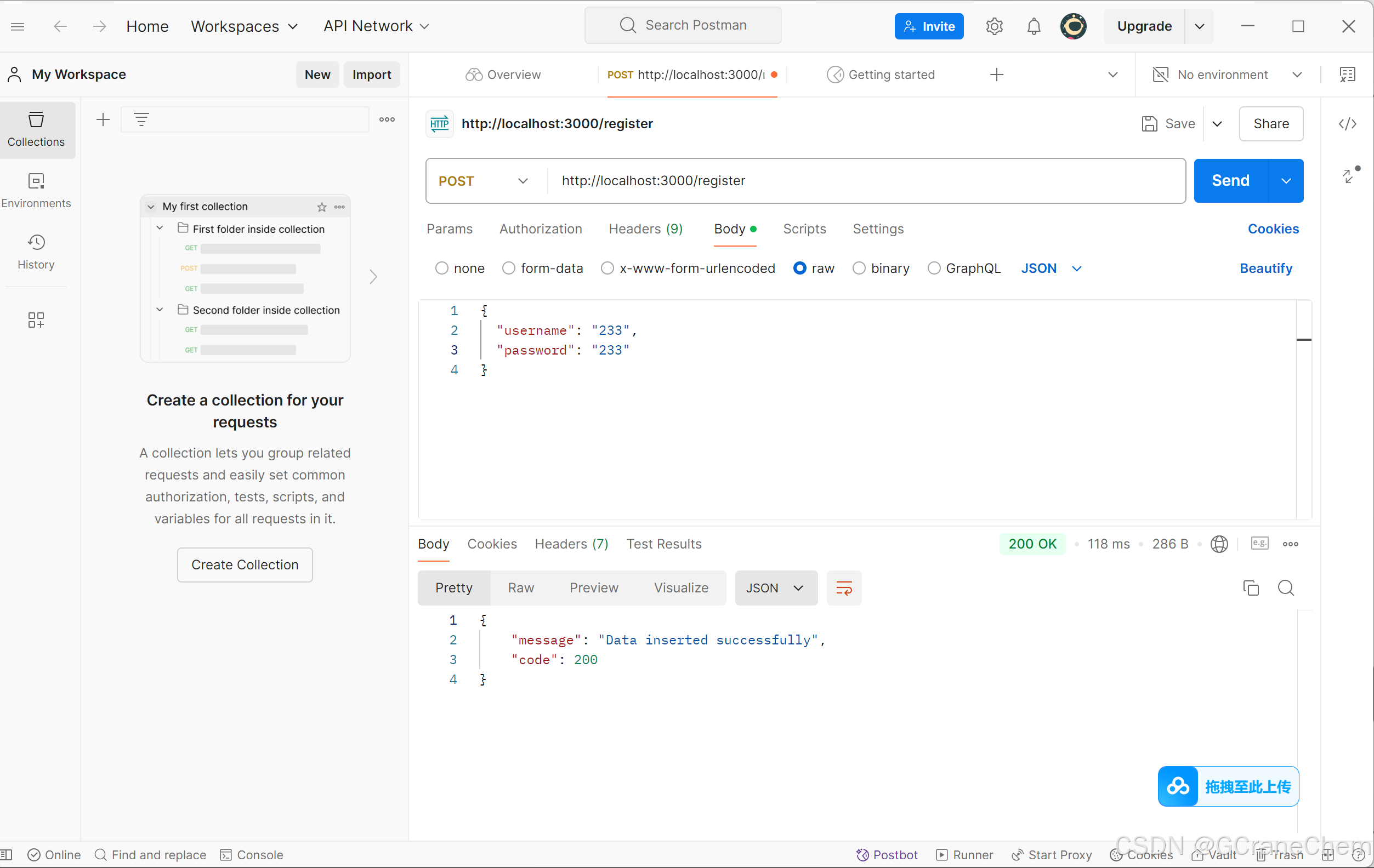Open the History sidebar panel

click(36, 251)
